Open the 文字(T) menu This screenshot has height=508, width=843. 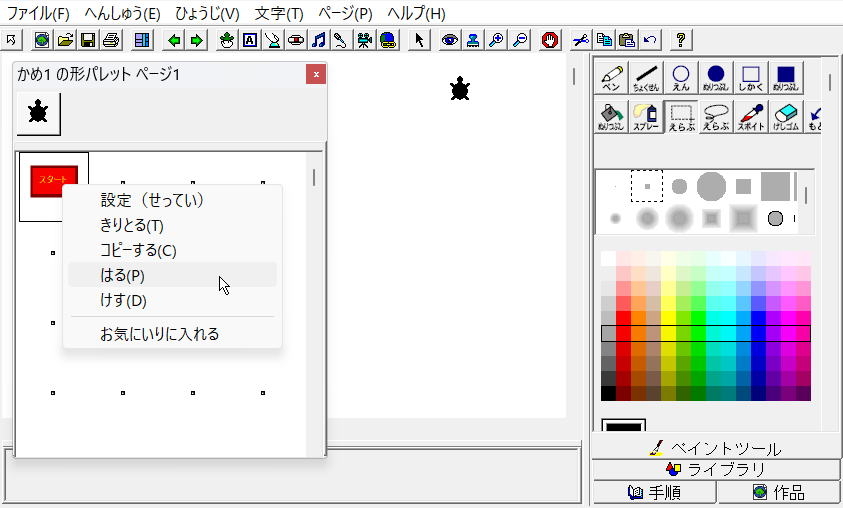[x=278, y=13]
